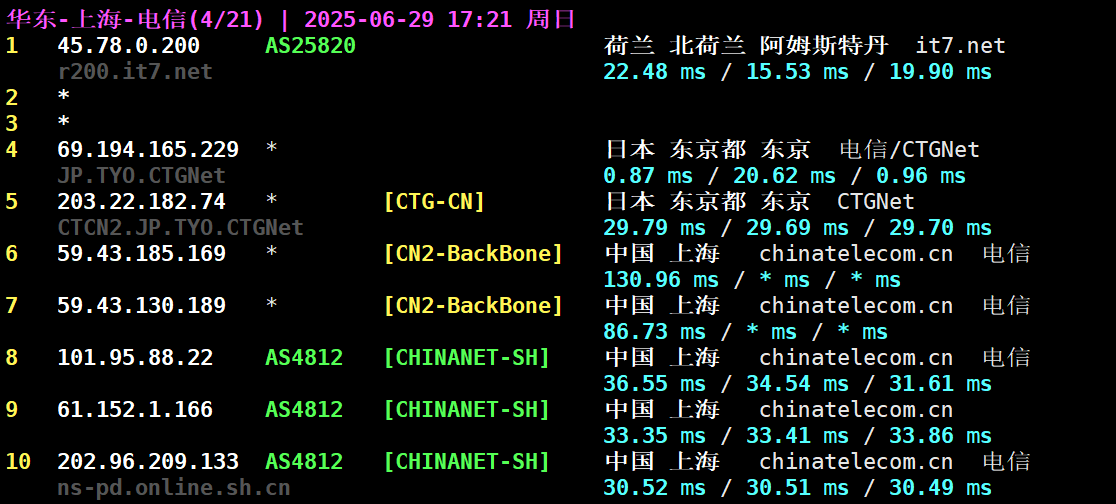Click IP address 69.194.165.229

(x=148, y=149)
